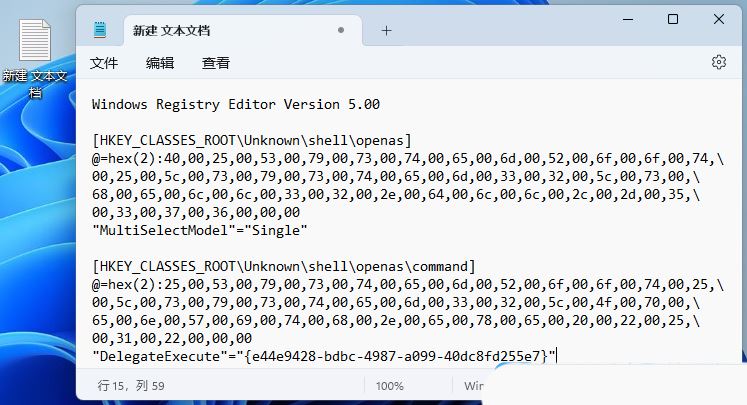Viewport: 747px width, 405px height.
Task: Click the "DelegateExecute" GUID line
Action: tap(324, 356)
